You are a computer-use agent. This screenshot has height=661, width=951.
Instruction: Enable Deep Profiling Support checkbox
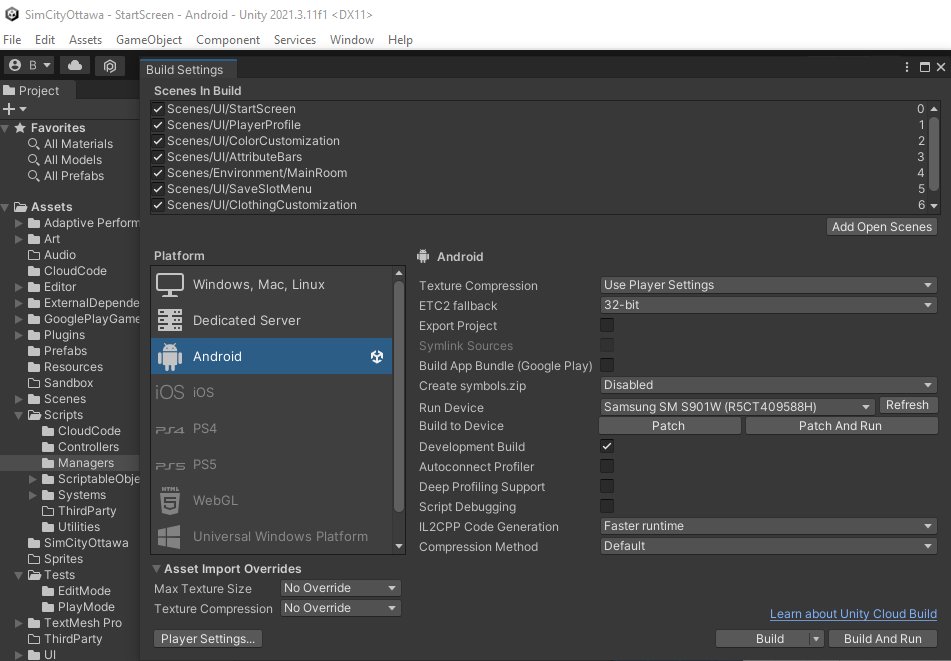click(x=607, y=486)
